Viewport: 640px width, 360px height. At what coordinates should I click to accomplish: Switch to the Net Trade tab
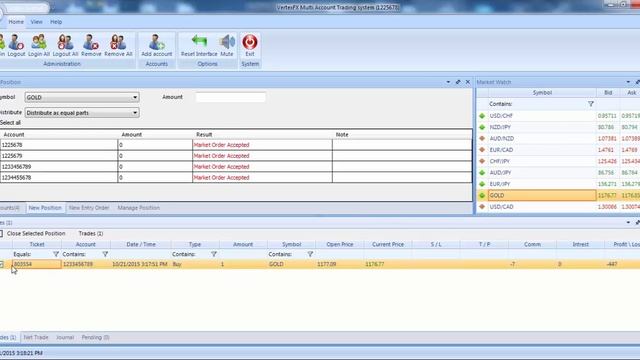point(36,337)
